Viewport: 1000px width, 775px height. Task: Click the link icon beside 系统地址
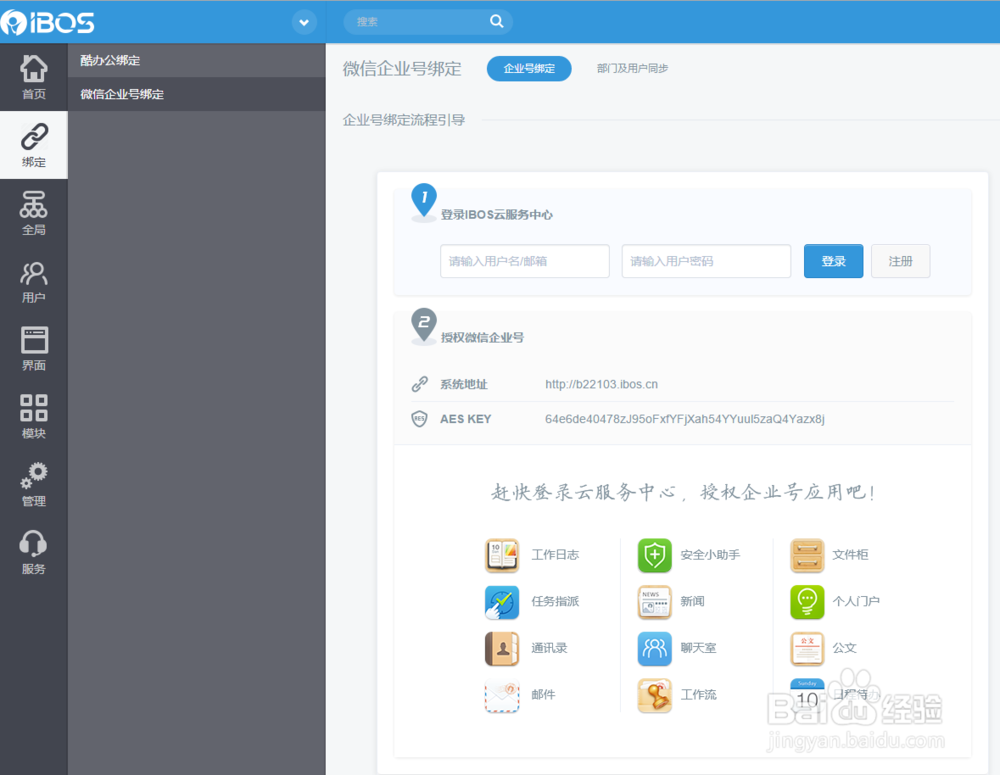coord(419,384)
